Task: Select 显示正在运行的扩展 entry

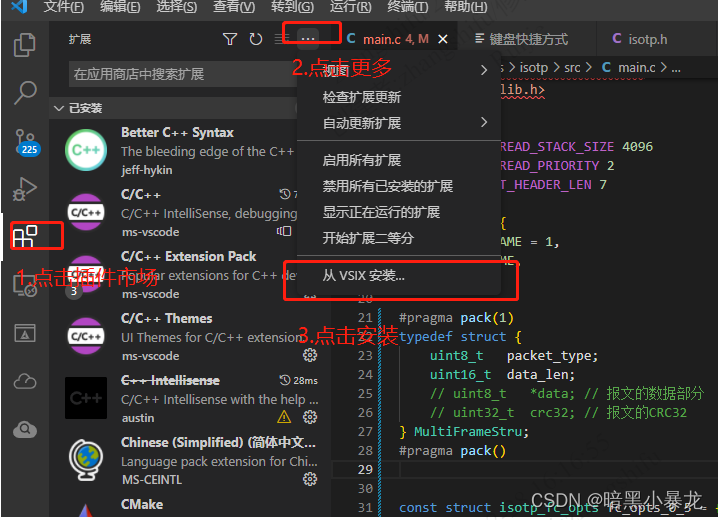Action: point(399,212)
